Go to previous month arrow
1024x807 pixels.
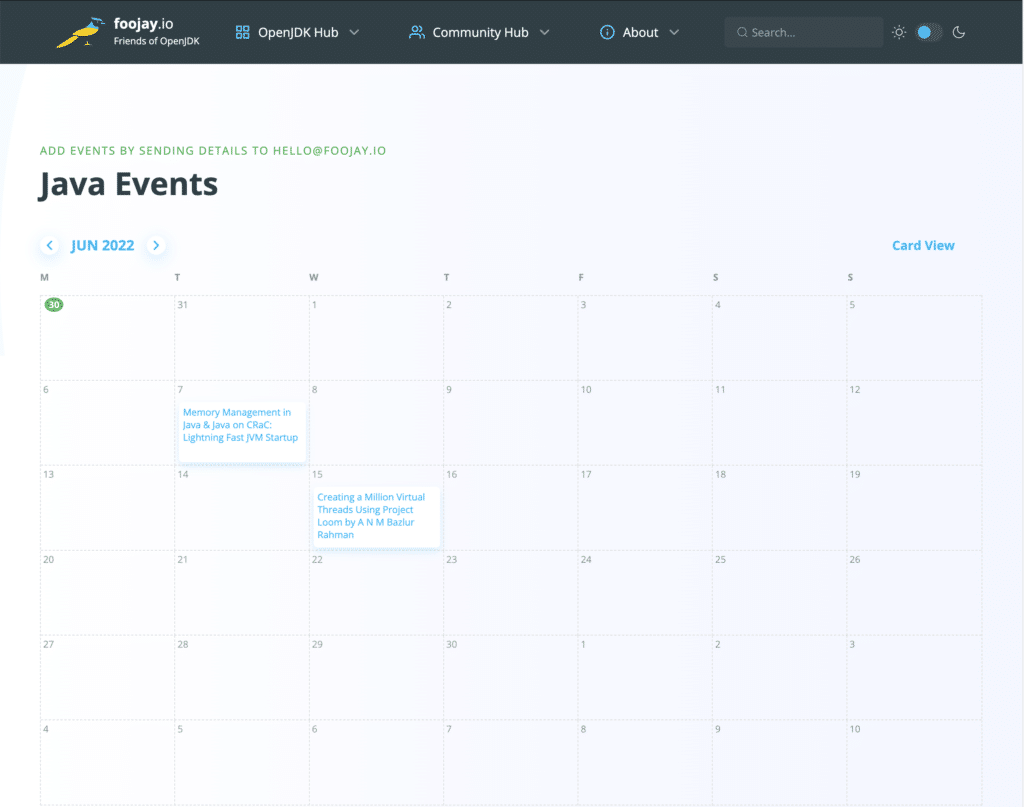[50, 245]
